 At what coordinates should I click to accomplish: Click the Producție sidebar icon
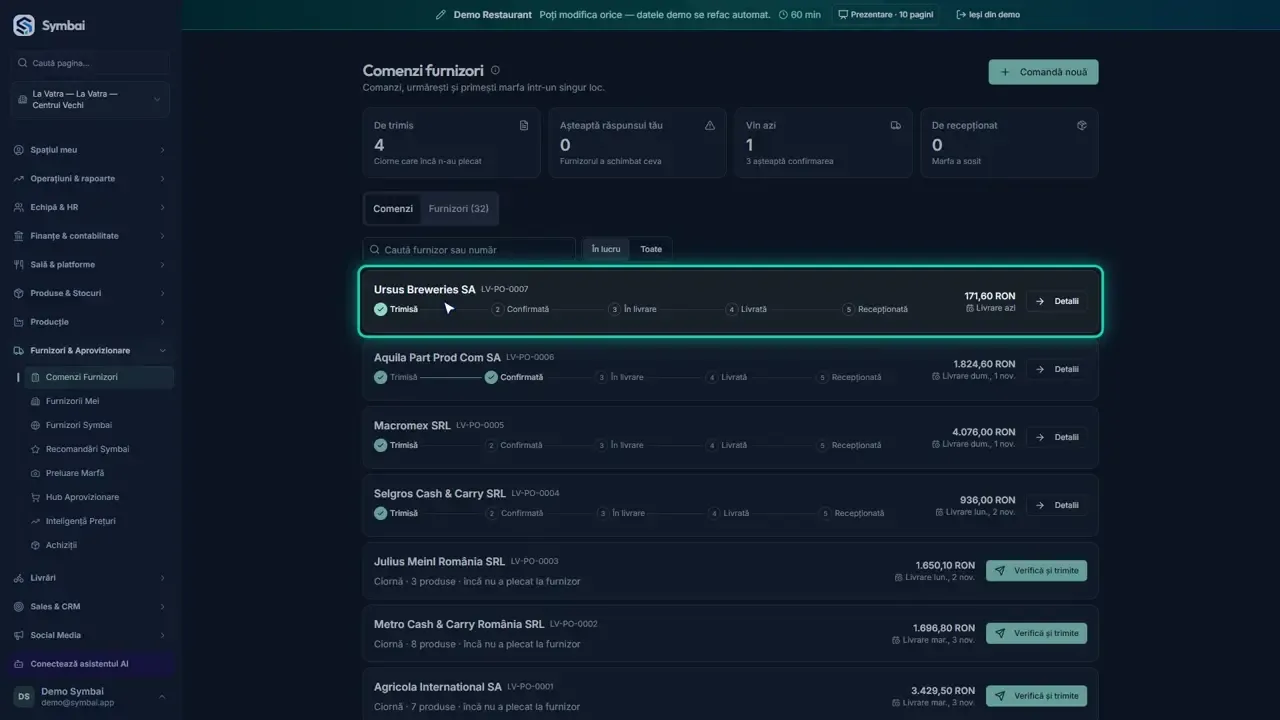pyautogui.click(x=19, y=322)
